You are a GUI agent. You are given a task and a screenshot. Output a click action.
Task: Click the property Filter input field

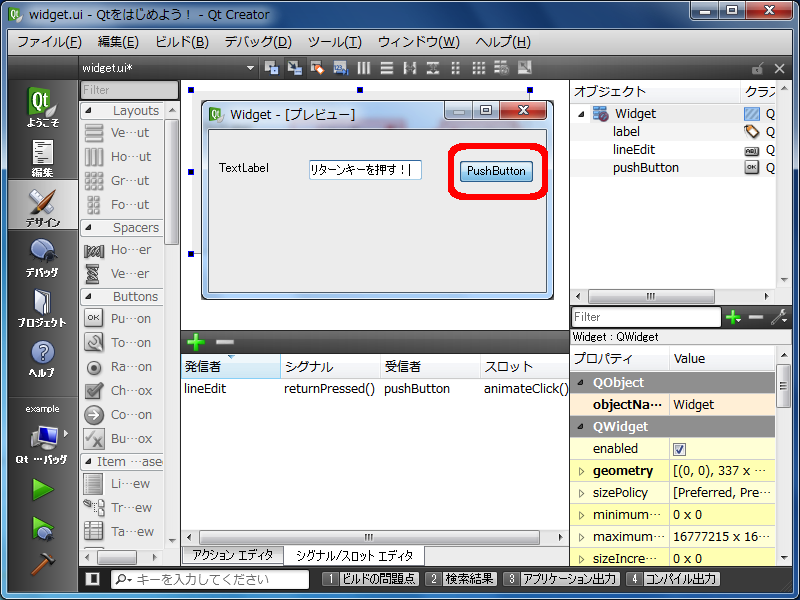click(x=645, y=317)
